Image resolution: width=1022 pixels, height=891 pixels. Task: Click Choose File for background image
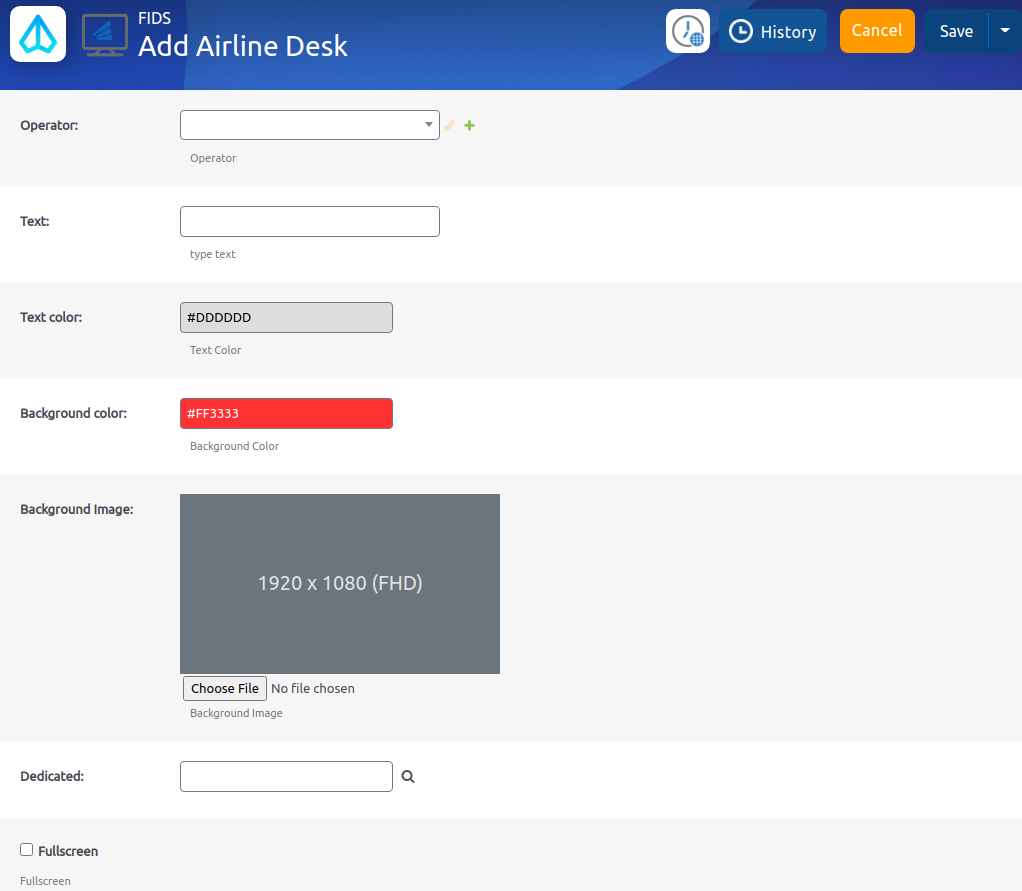click(225, 688)
